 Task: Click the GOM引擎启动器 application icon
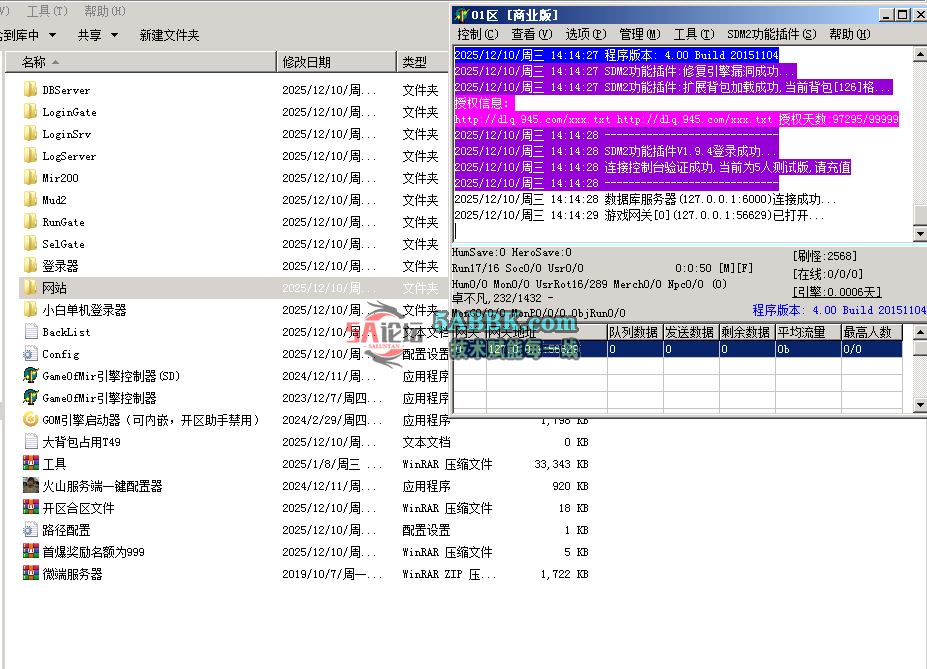pos(31,420)
